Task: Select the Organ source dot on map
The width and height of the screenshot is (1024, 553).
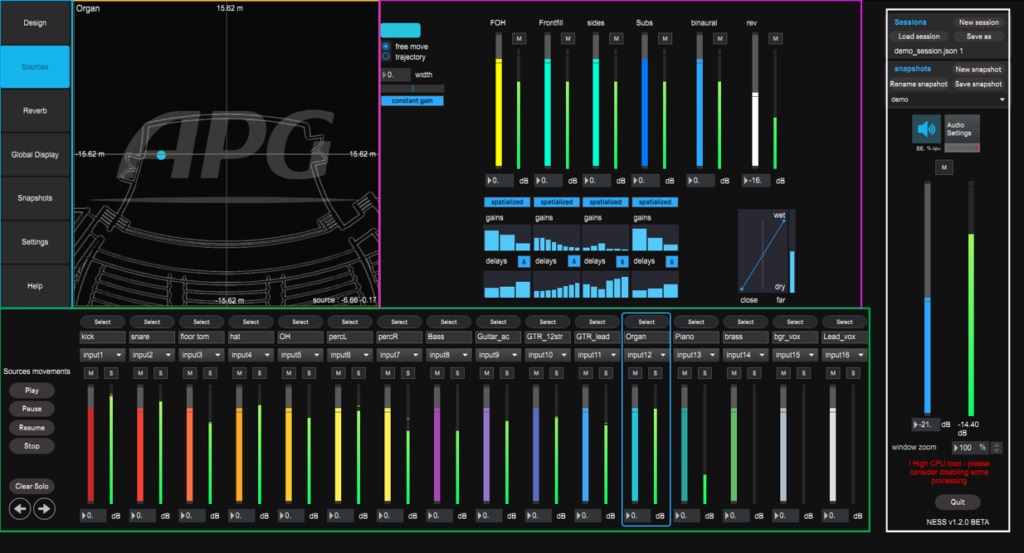Action: (x=161, y=155)
